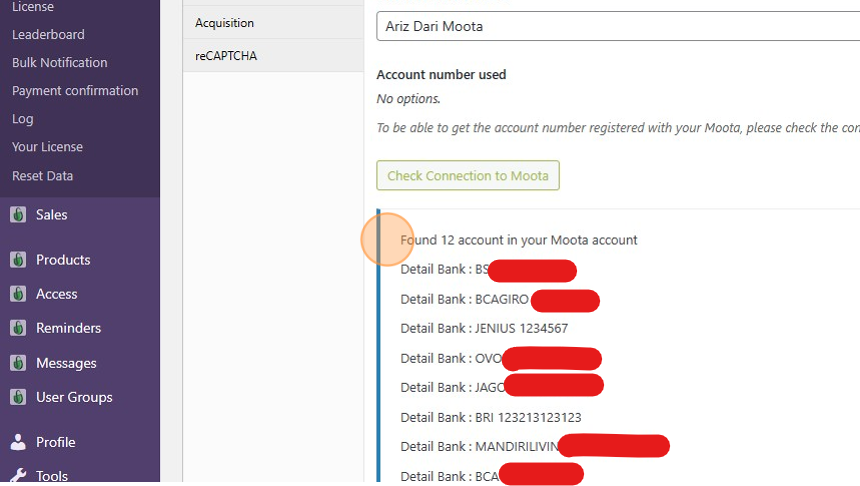
Task: Click the Messages menu icon
Action: [x=18, y=363]
